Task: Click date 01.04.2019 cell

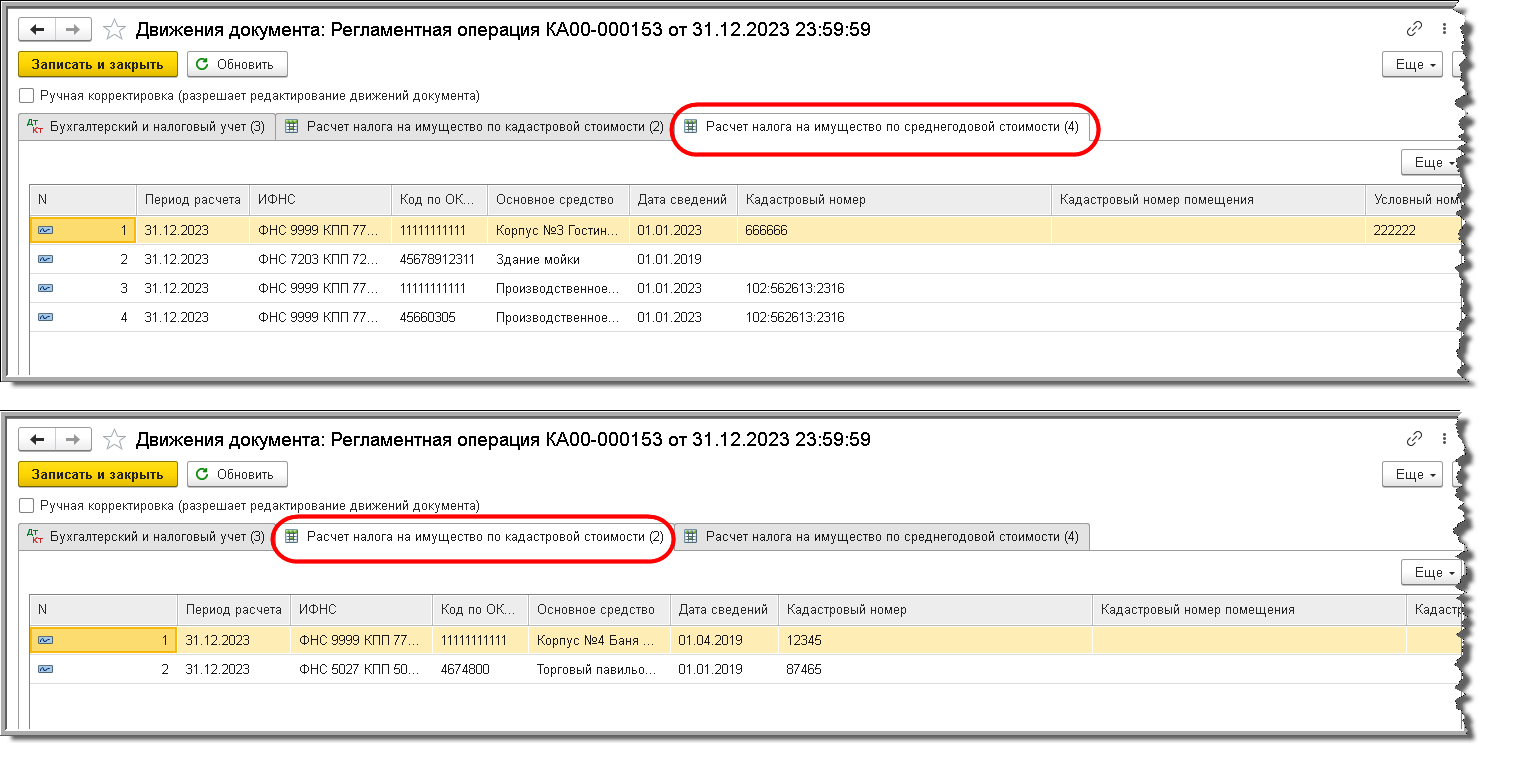Action: pos(724,640)
